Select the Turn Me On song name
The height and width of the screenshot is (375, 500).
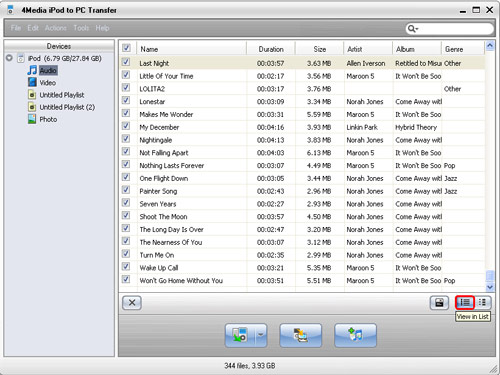[x=157, y=255]
